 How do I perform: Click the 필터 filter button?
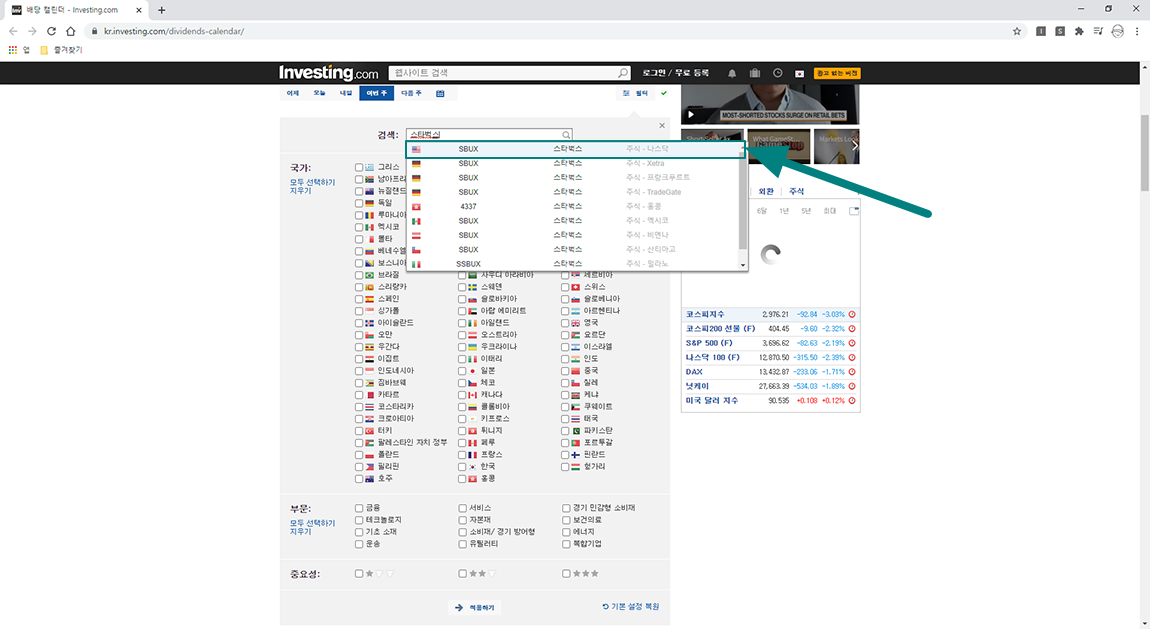pos(636,93)
